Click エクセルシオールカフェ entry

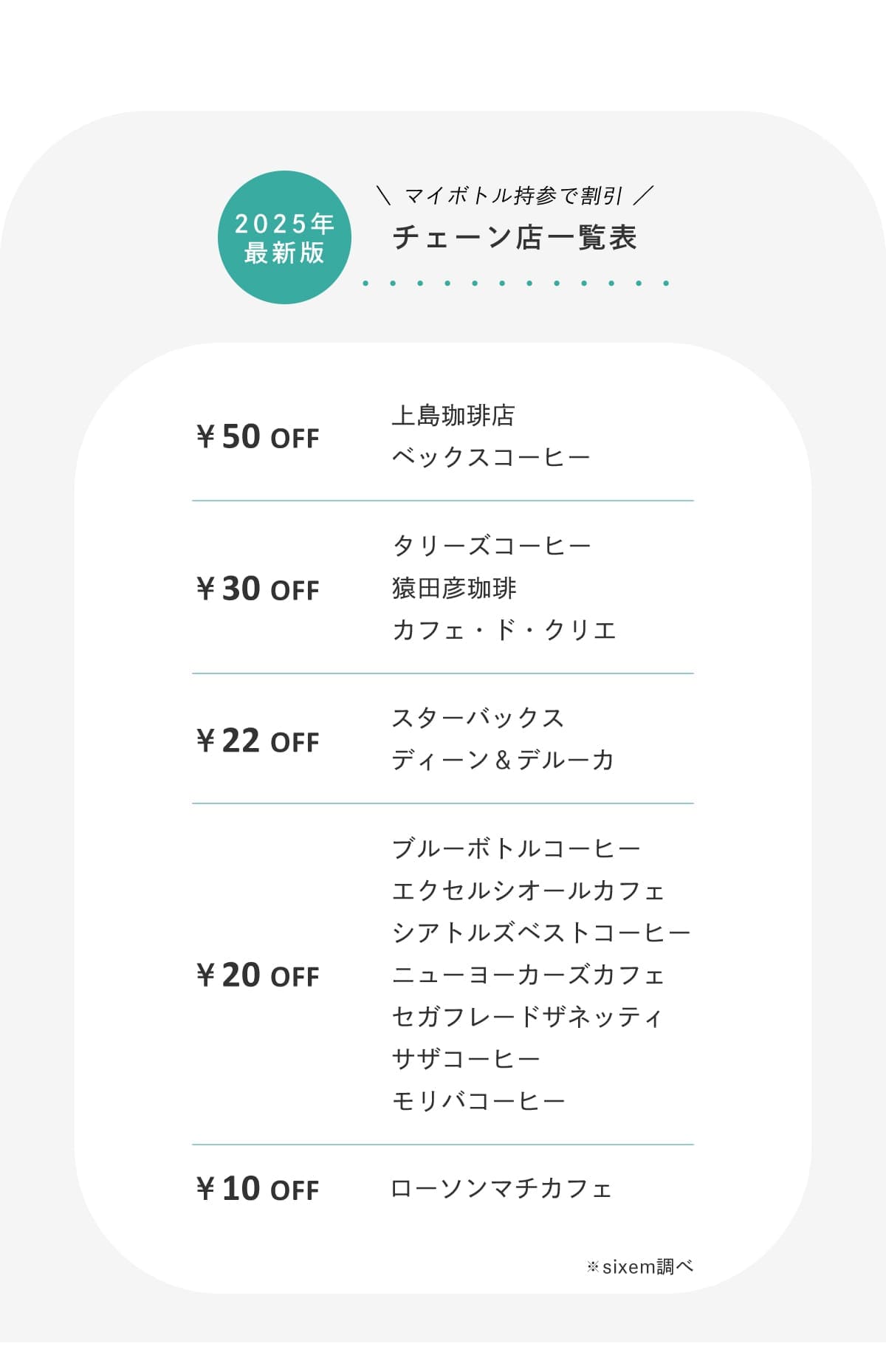529,891
